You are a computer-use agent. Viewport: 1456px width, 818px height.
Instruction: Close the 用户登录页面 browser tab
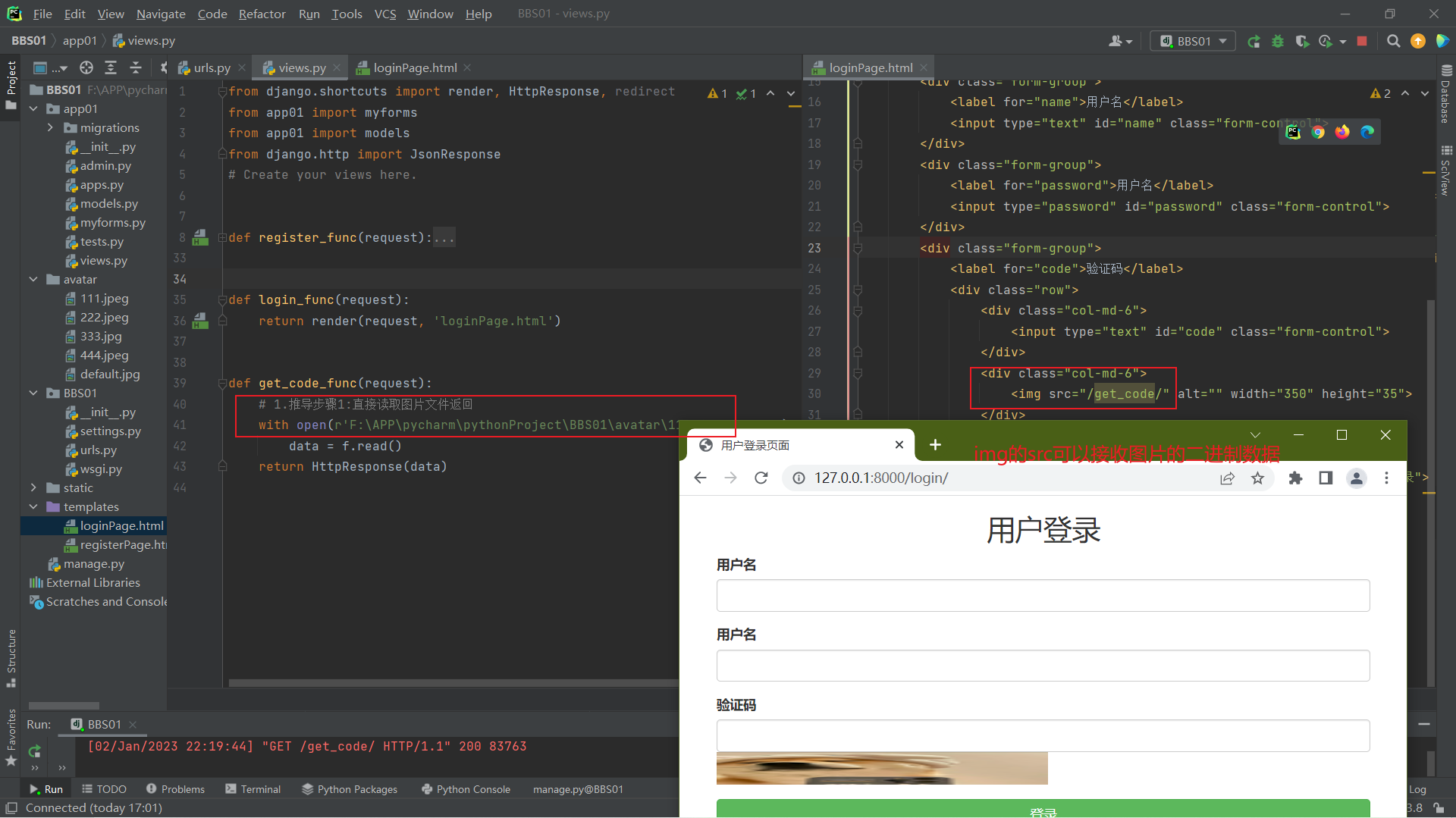click(899, 445)
